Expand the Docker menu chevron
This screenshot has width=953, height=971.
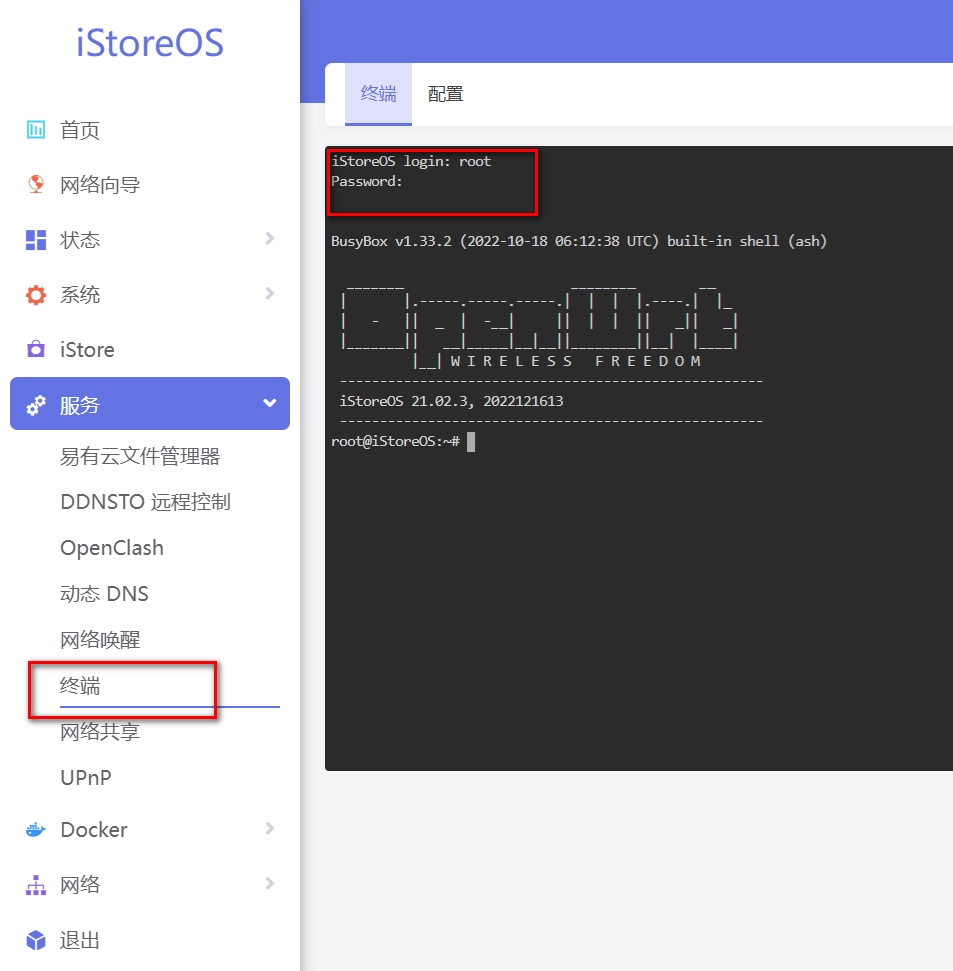click(269, 829)
